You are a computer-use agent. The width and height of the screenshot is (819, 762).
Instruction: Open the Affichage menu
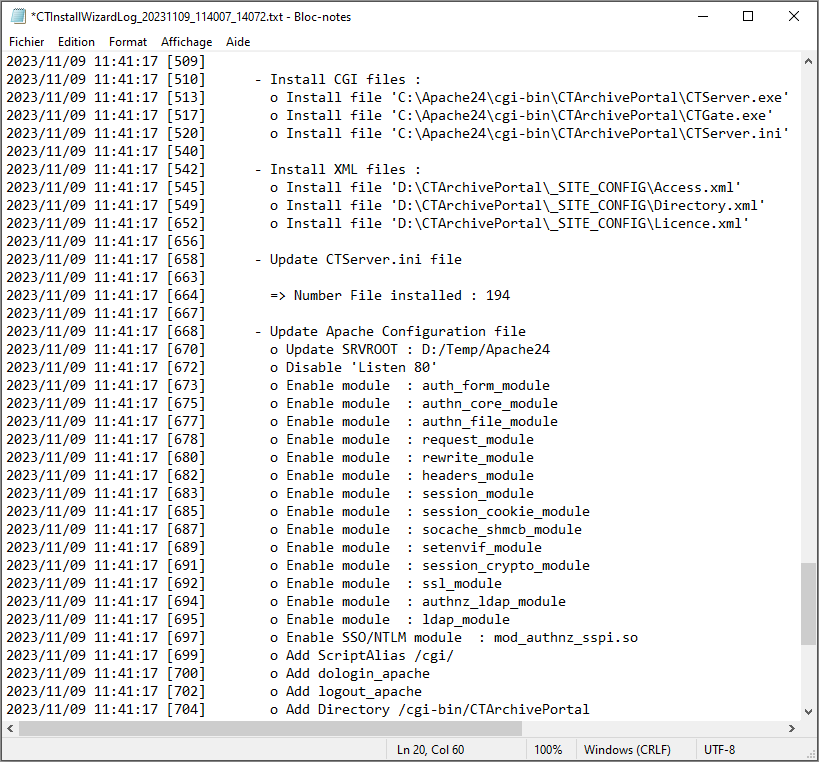[186, 42]
